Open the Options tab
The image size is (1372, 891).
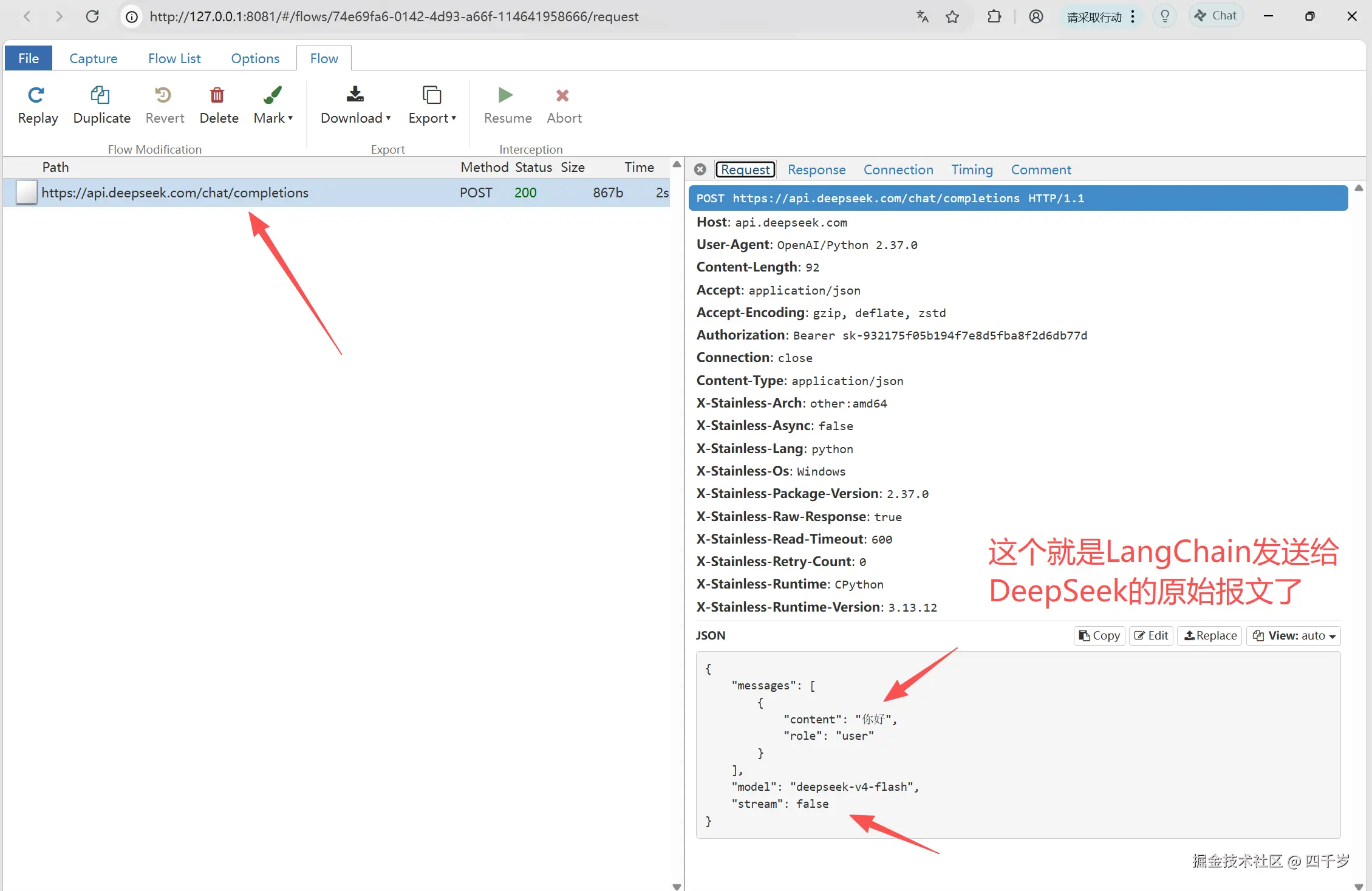point(255,58)
